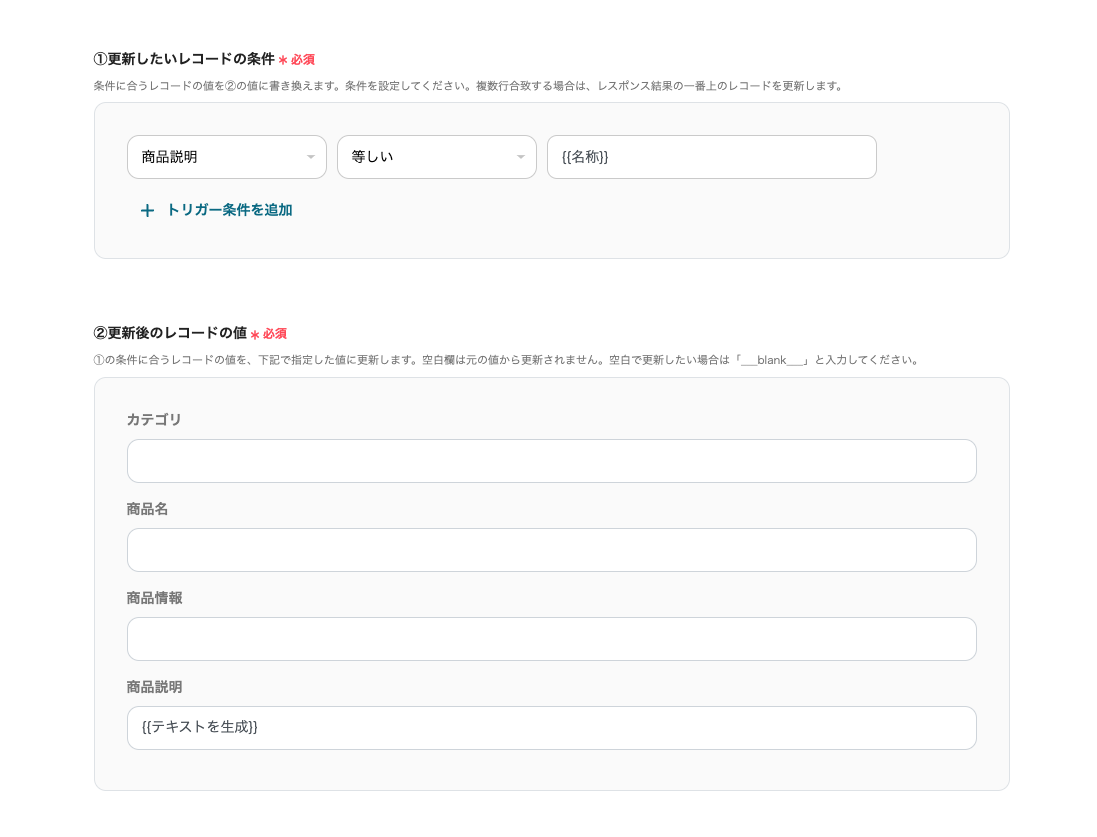
Task: Click the help text mentioning ___blank___
Action: click(x=506, y=360)
